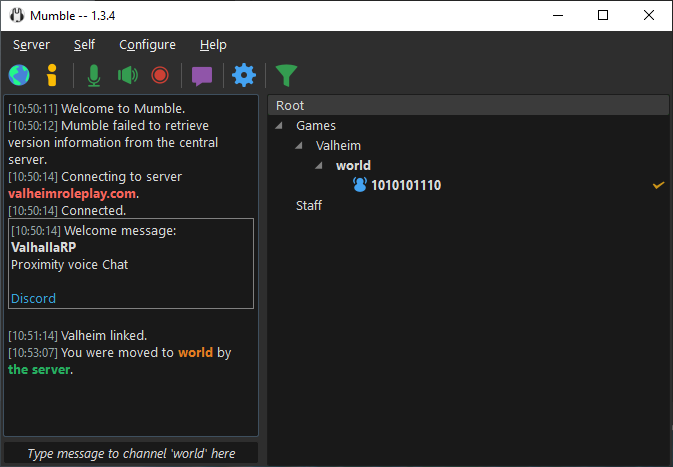673x467 pixels.
Task: Open the Discord link in welcome message
Action: 33,298
